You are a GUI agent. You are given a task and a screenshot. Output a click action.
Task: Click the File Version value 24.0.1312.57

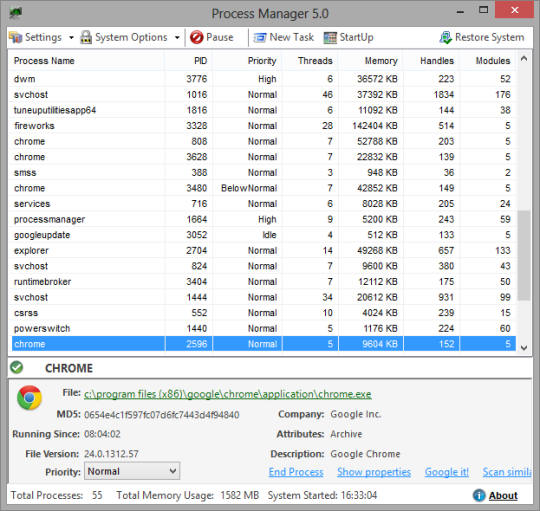[x=111, y=454]
